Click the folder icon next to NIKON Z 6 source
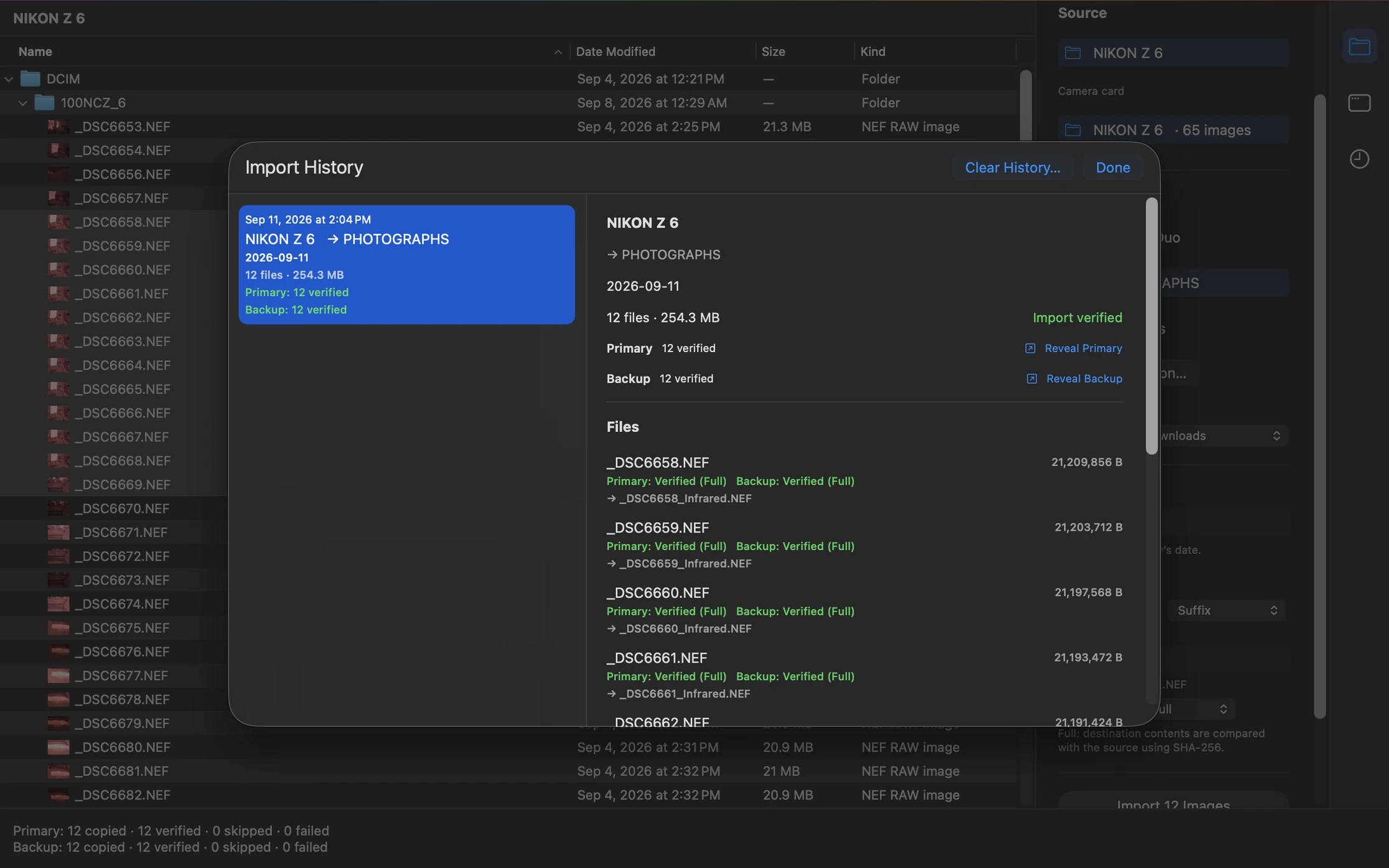The height and width of the screenshot is (868, 1389). tap(1073, 53)
